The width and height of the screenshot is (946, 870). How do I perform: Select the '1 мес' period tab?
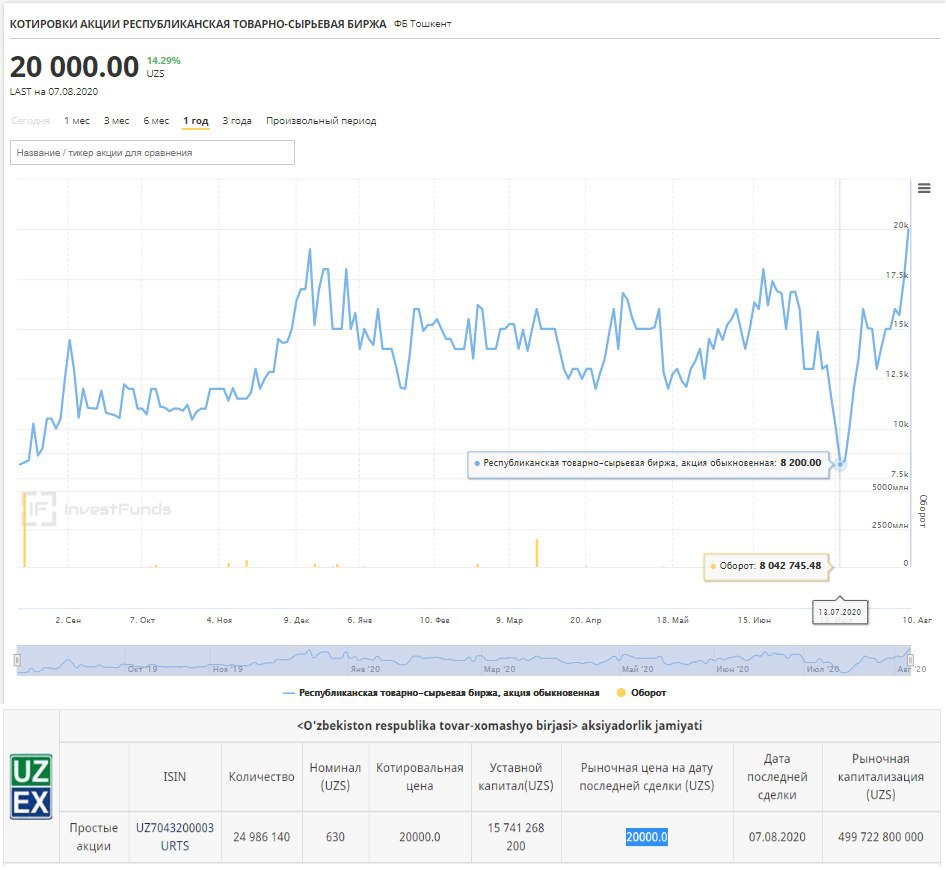[77, 121]
